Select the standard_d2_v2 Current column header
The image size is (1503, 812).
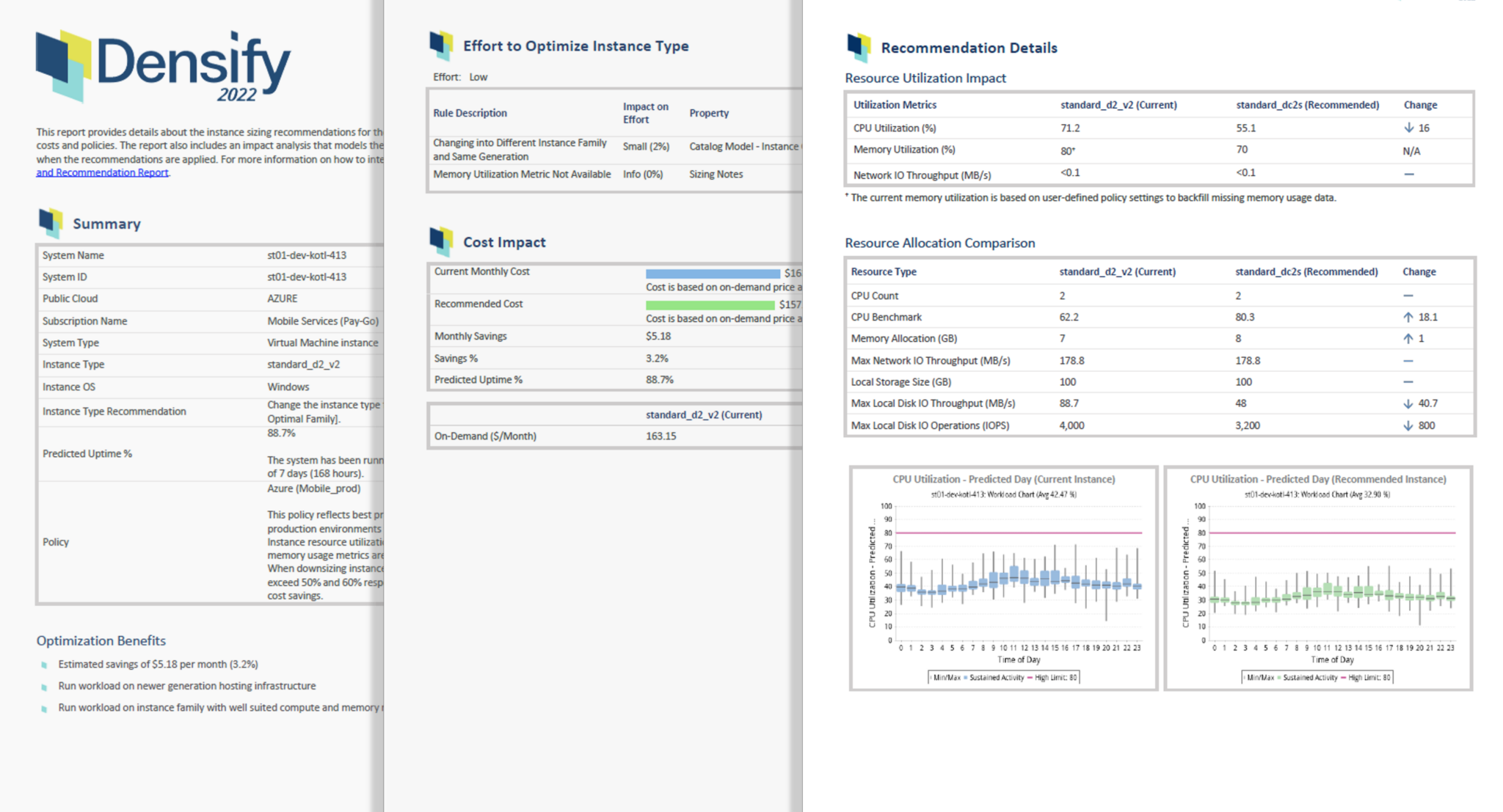[x=1118, y=105]
